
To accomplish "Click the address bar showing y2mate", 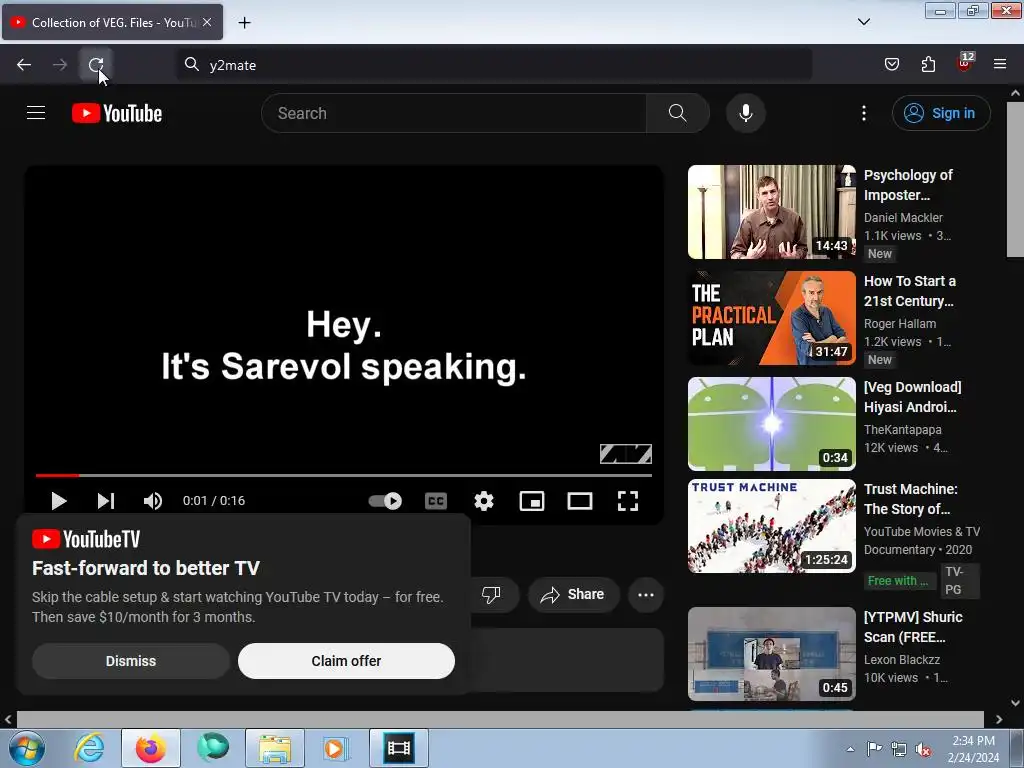I will coord(494,65).
